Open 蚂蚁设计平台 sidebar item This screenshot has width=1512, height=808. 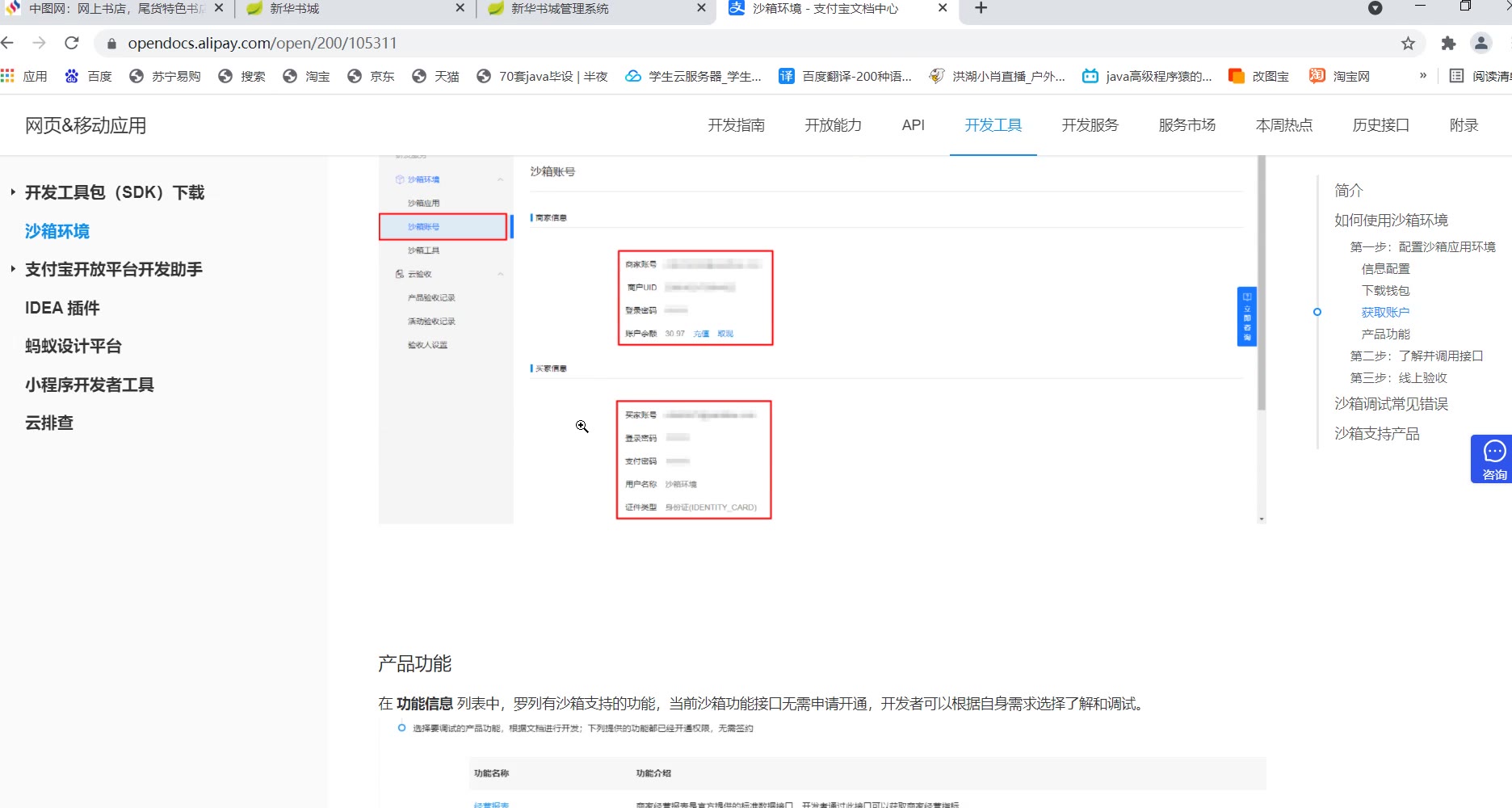[x=73, y=346]
